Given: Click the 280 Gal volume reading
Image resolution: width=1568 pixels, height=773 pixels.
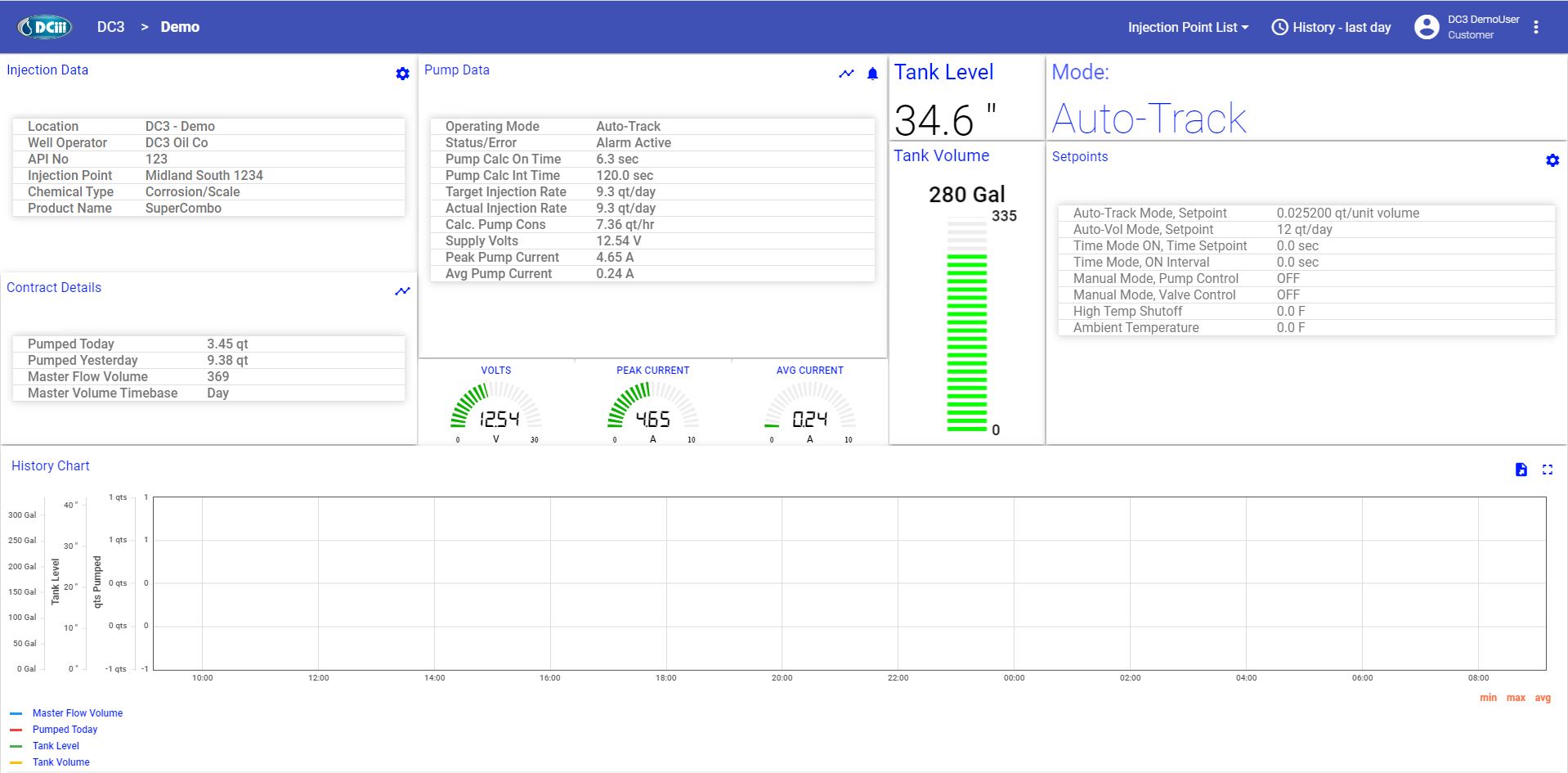Looking at the screenshot, I should click(966, 195).
